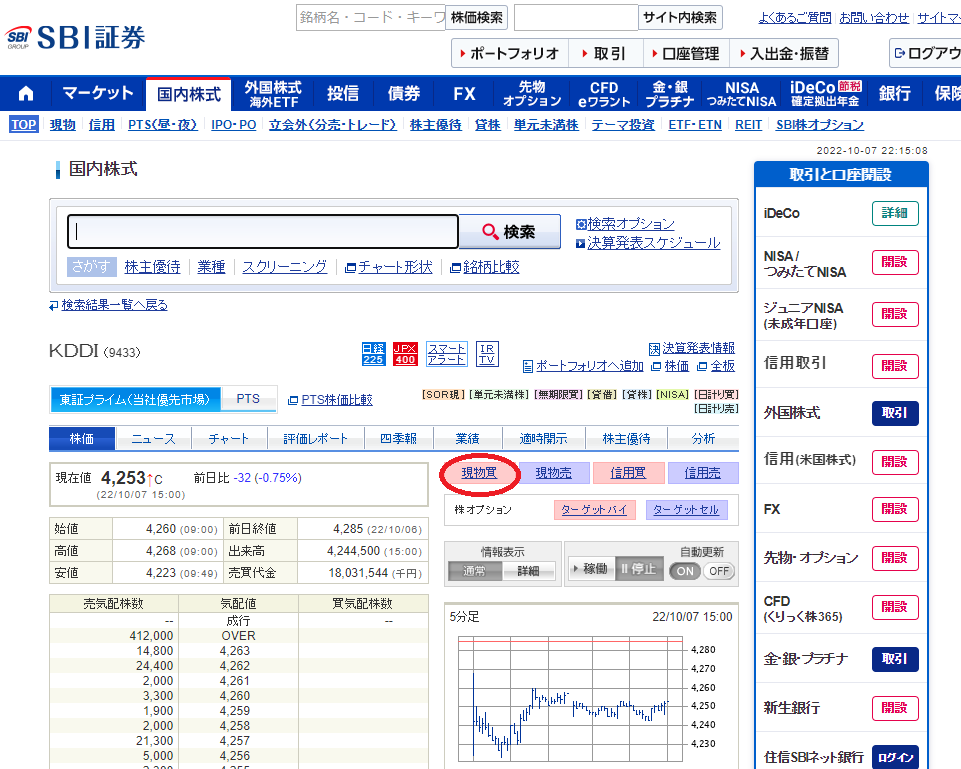This screenshot has width=961, height=769.
Task: Pause auto-refresh by clicking 停止
Action: (x=640, y=568)
